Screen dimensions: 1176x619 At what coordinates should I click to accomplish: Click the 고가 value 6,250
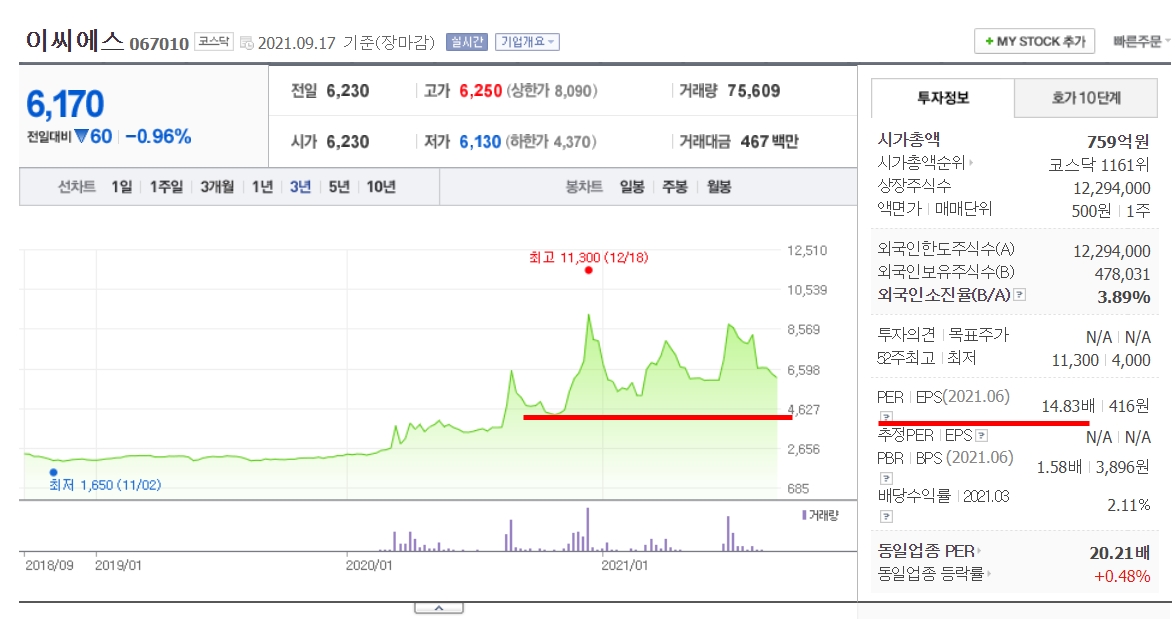click(x=481, y=91)
